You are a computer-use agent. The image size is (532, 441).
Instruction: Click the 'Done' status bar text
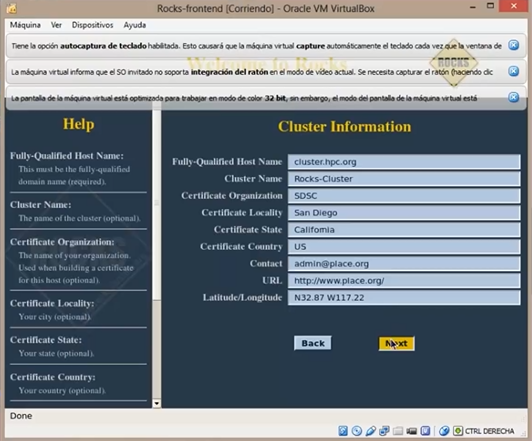21,416
